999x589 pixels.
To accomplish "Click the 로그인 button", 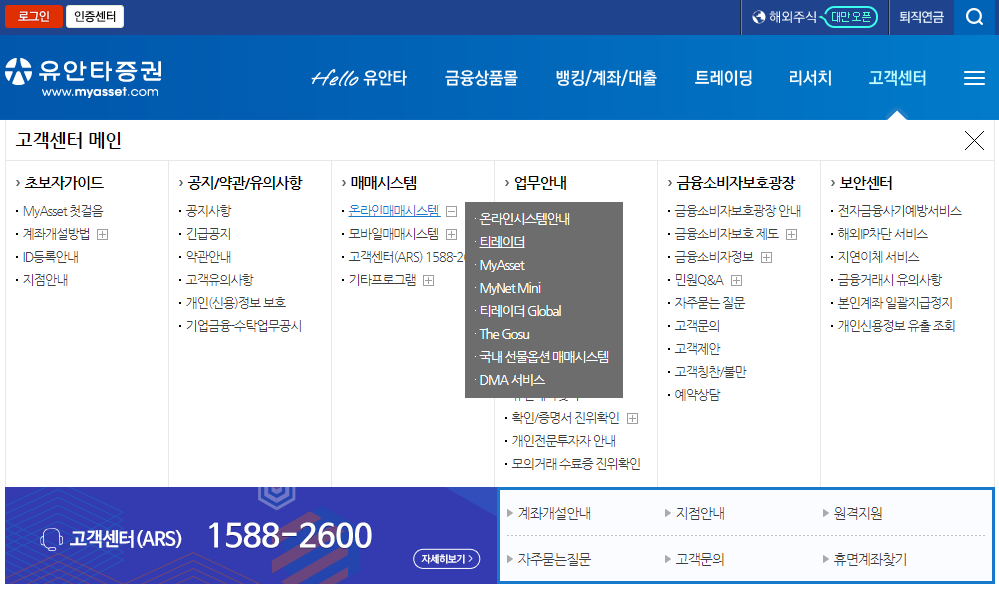I will coord(34,17).
